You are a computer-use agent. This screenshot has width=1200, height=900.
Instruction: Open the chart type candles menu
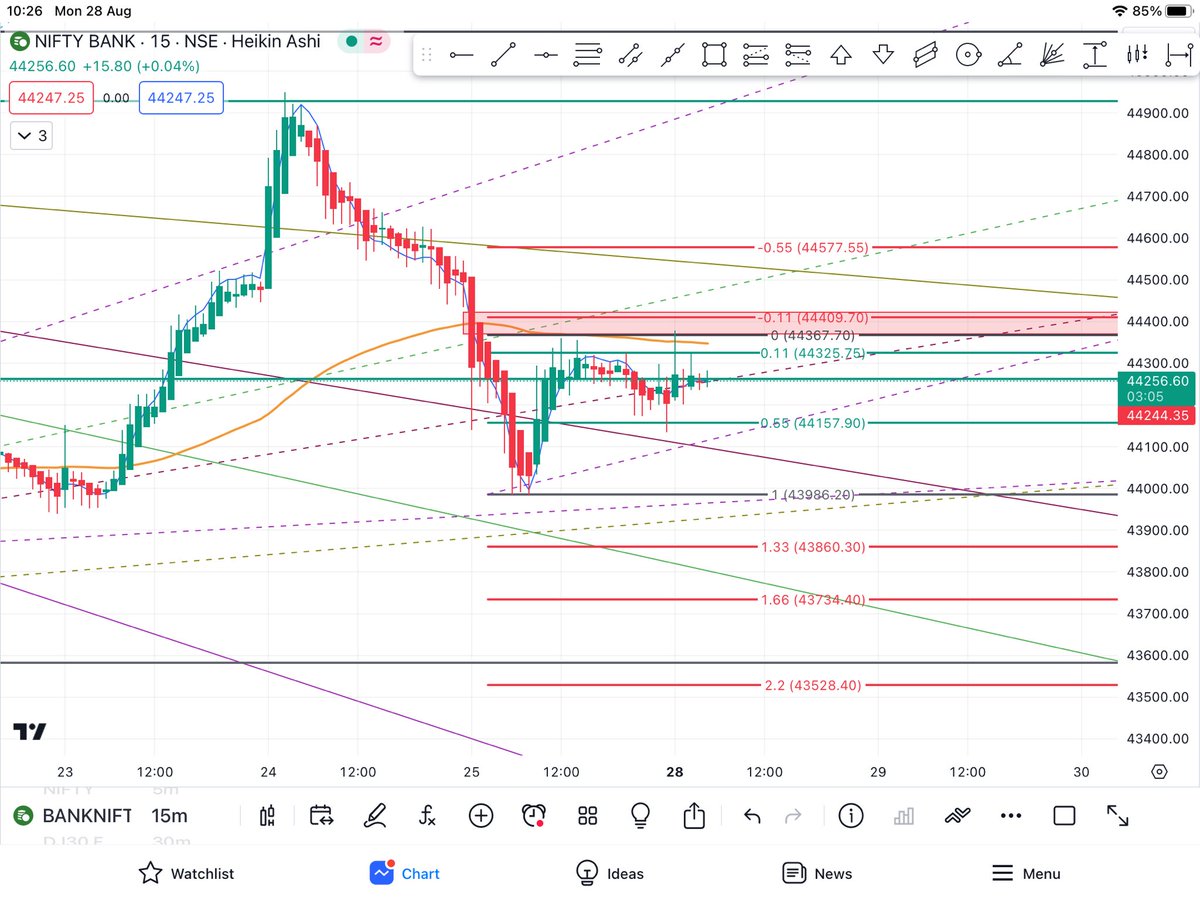coord(267,816)
